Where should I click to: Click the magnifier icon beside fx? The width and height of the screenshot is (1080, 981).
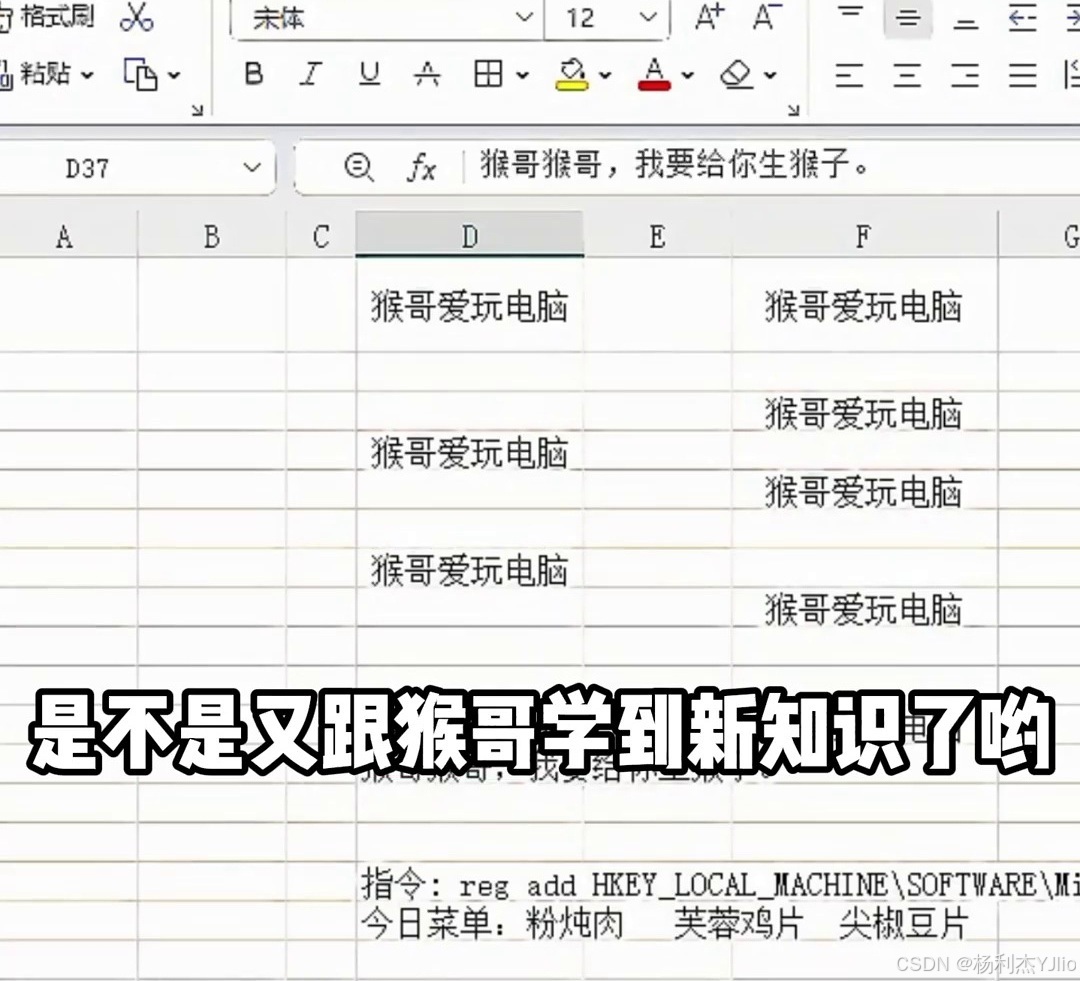(x=359, y=167)
